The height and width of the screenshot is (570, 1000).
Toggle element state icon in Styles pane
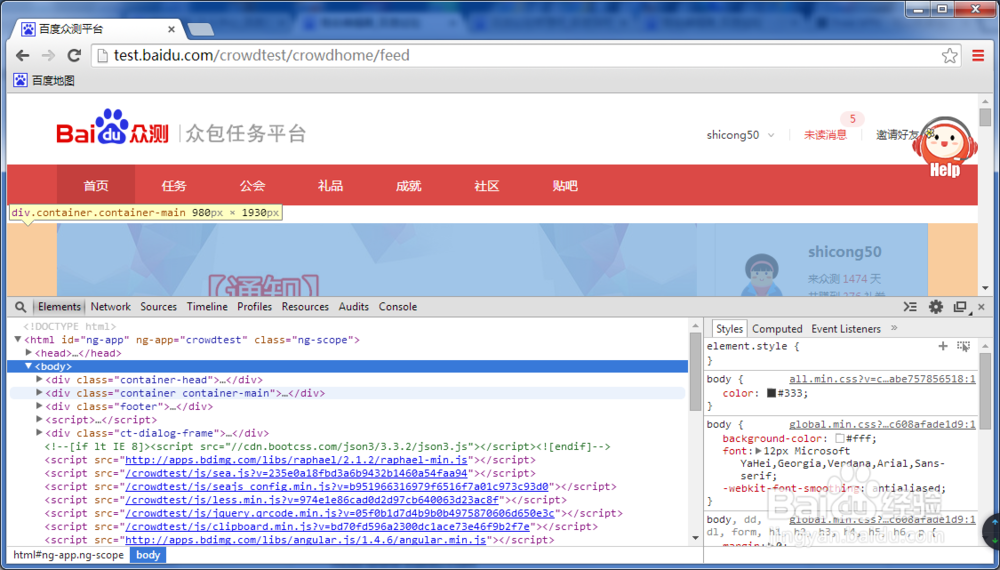963,346
